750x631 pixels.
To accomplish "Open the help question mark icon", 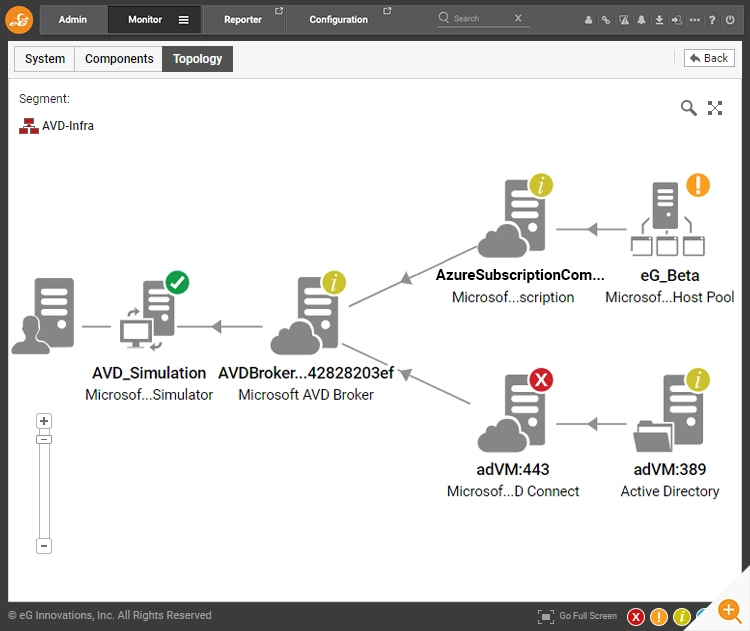I will point(712,20).
